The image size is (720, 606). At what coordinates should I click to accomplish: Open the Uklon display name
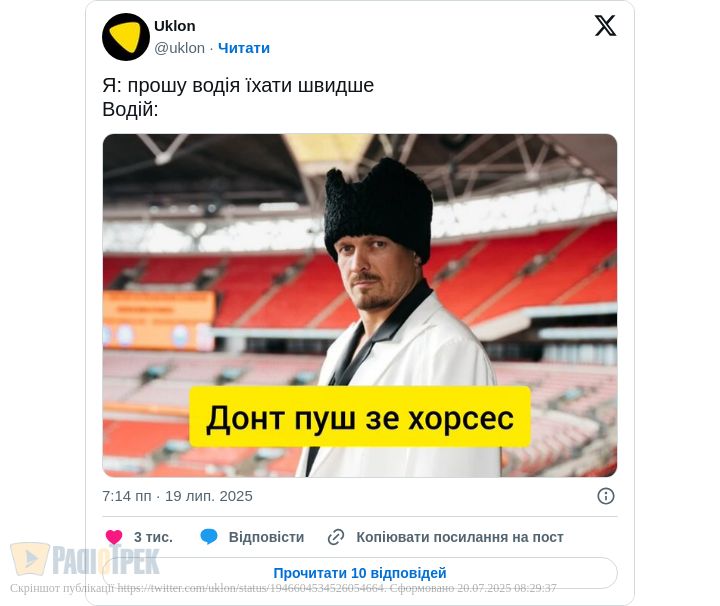tap(174, 26)
